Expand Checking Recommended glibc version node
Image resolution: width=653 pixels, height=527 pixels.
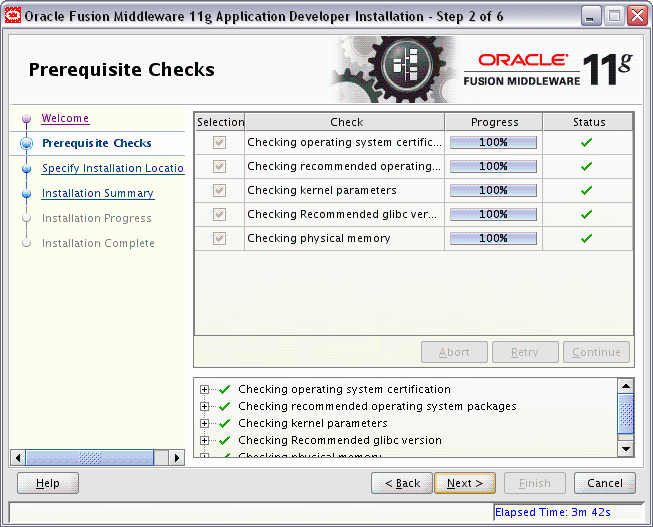204,440
